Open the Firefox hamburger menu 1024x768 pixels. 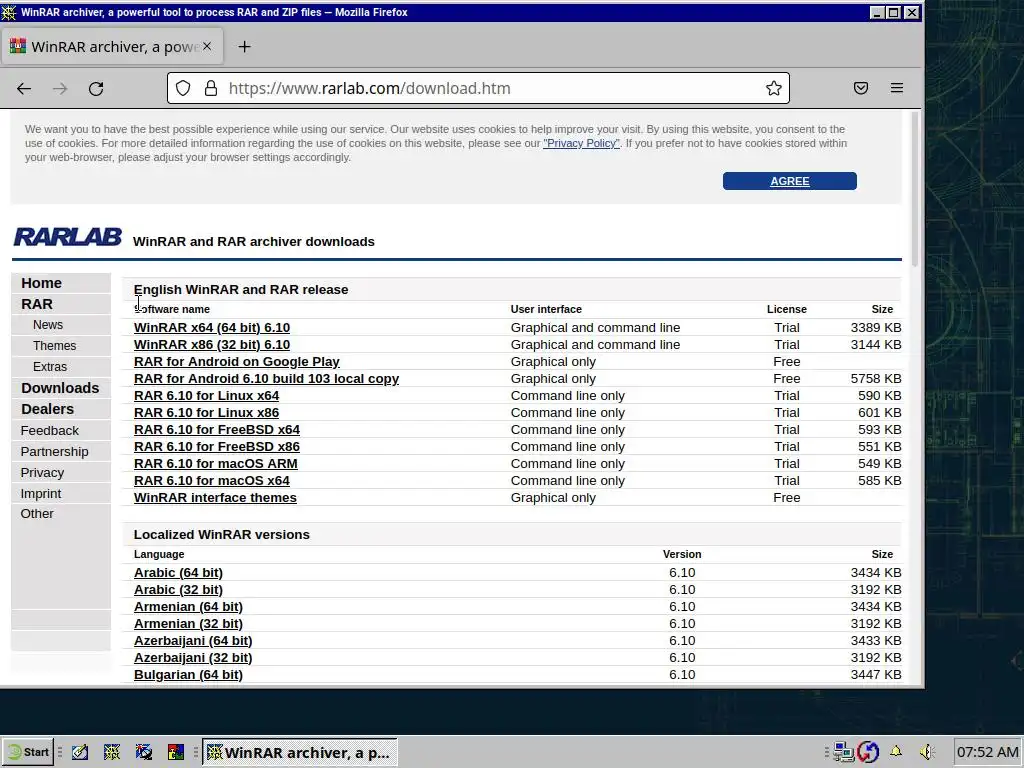coord(897,88)
